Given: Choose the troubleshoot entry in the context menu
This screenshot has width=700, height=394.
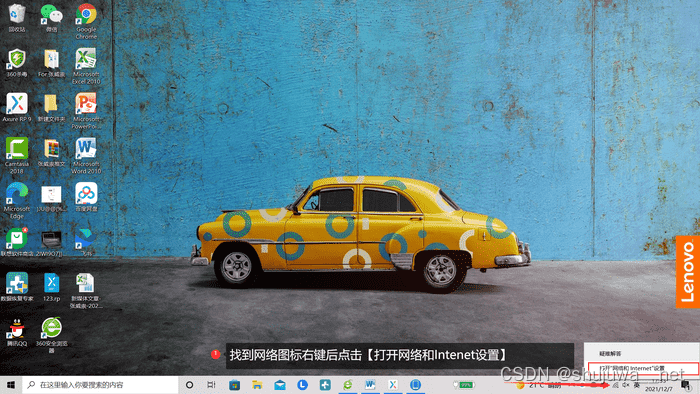Looking at the screenshot, I should coord(642,353).
